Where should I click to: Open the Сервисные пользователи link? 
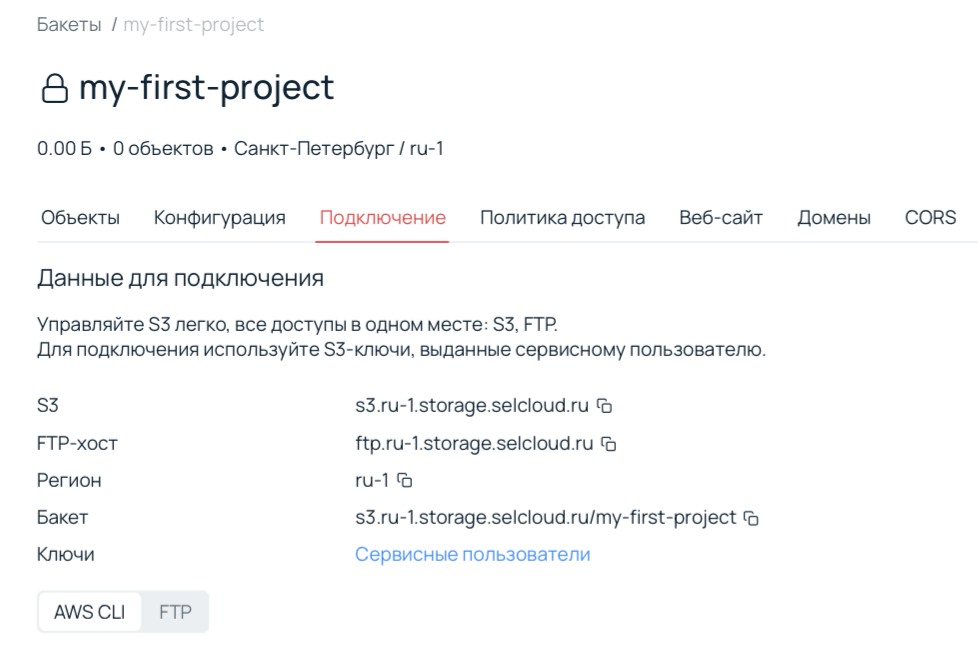click(x=472, y=554)
